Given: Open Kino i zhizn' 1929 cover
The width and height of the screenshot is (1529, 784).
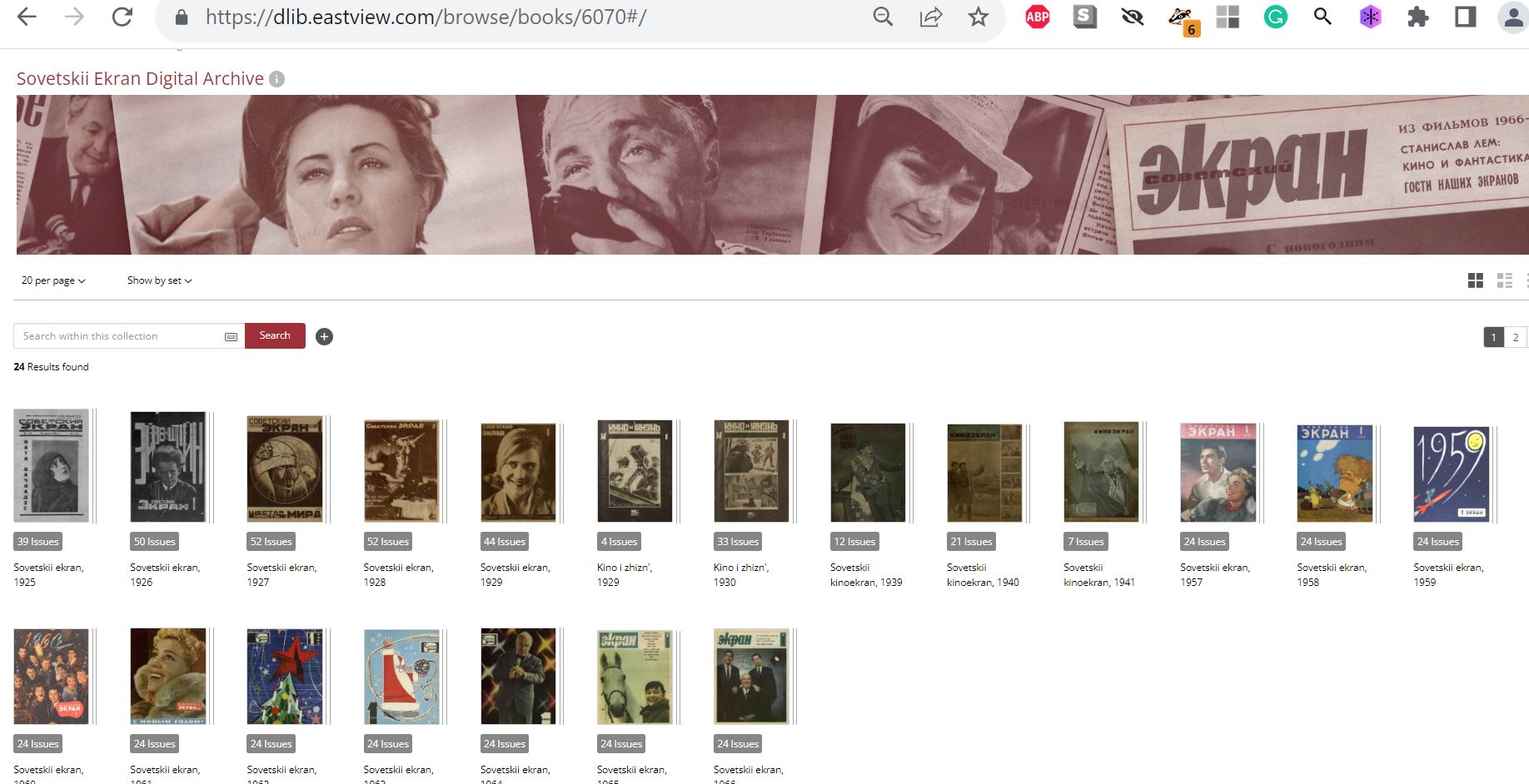Looking at the screenshot, I should (635, 470).
